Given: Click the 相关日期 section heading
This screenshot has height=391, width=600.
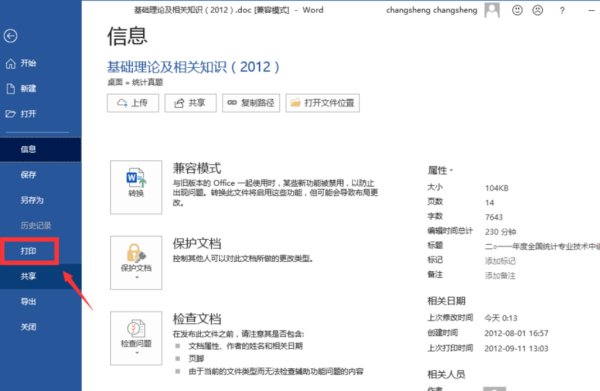Looking at the screenshot, I should 446,301.
